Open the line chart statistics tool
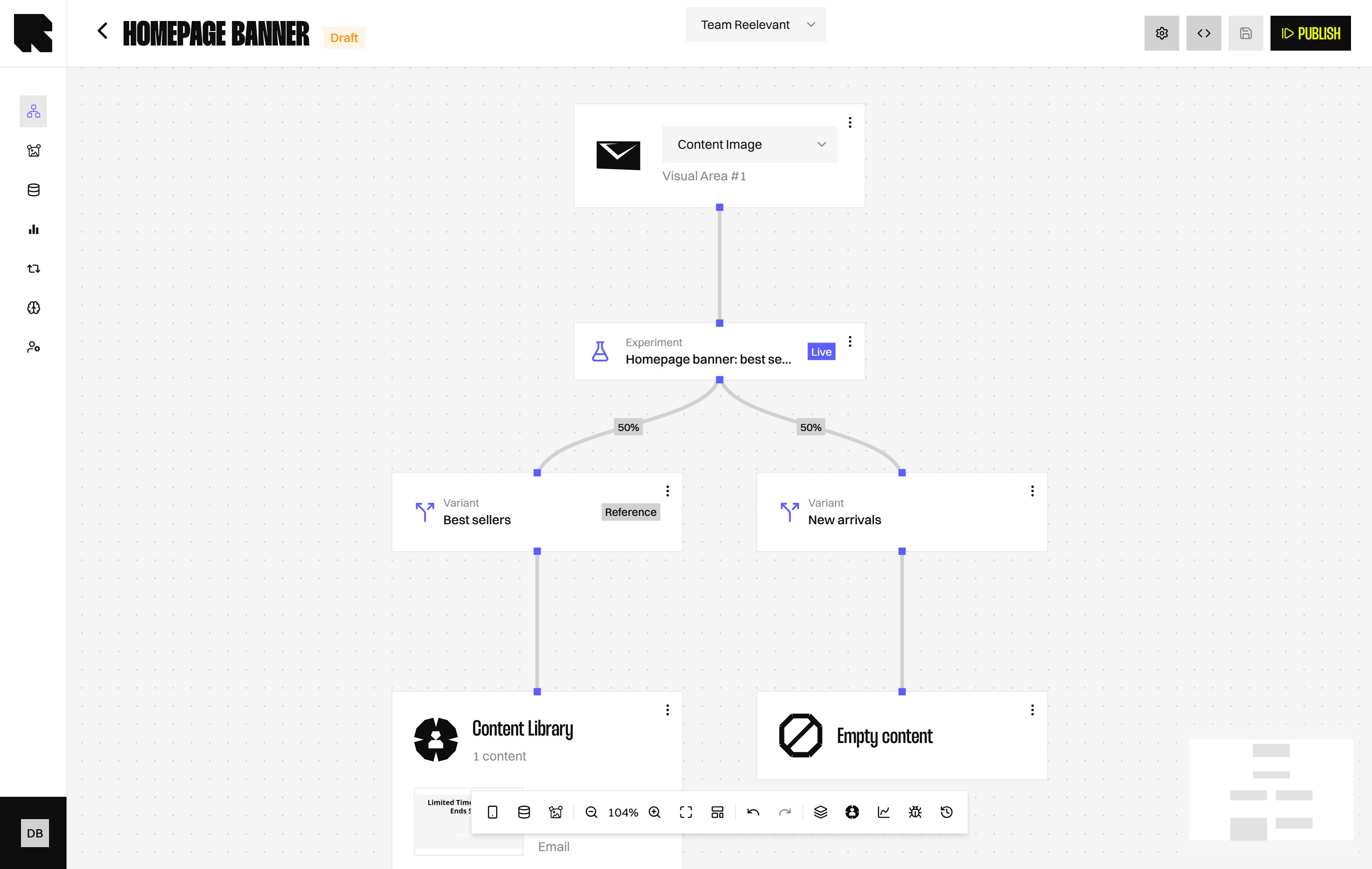1372x869 pixels. [884, 812]
